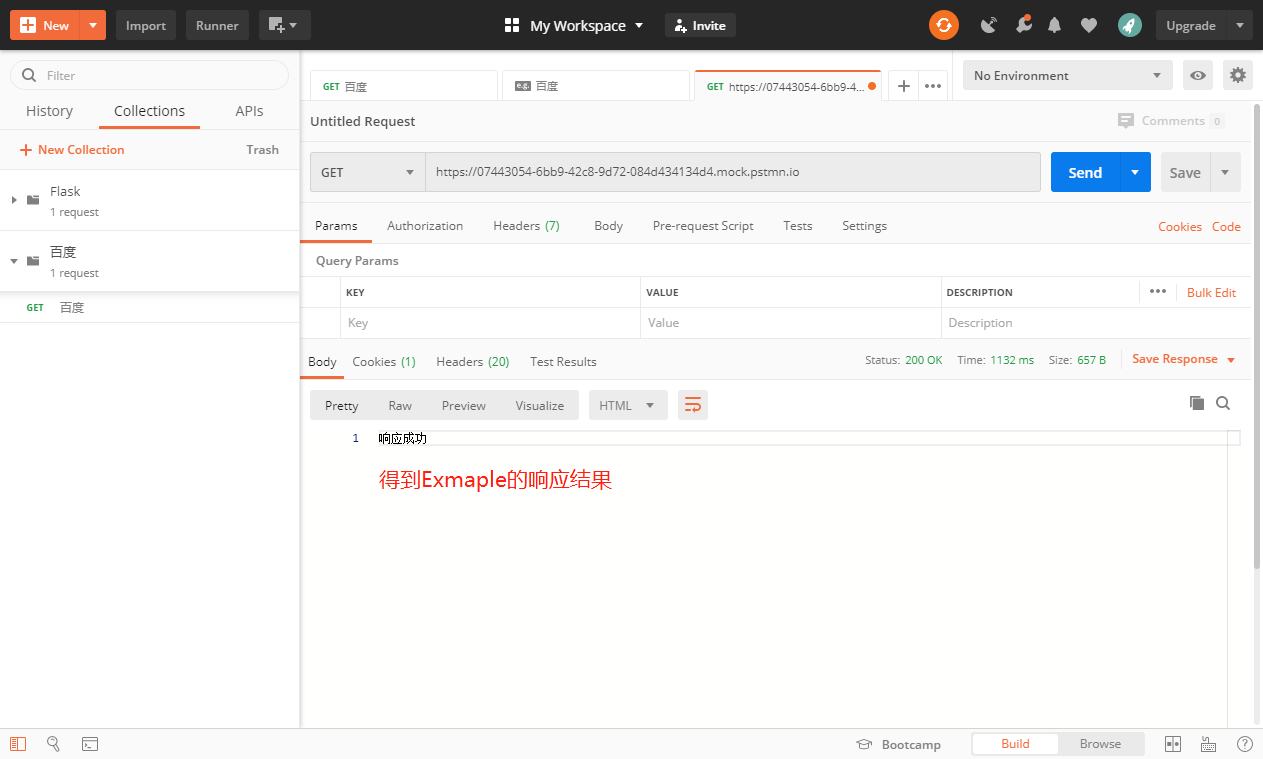
Task: Click the Send button
Action: click(1084, 172)
